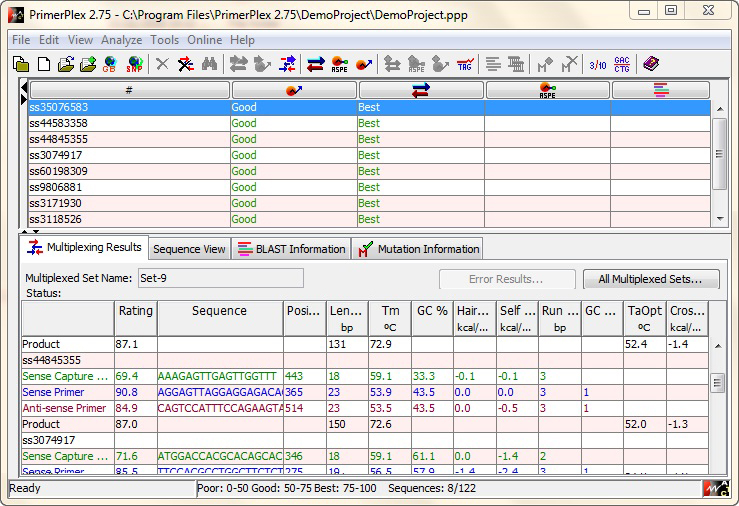Click the 3/10 toolbar icon

coord(598,65)
